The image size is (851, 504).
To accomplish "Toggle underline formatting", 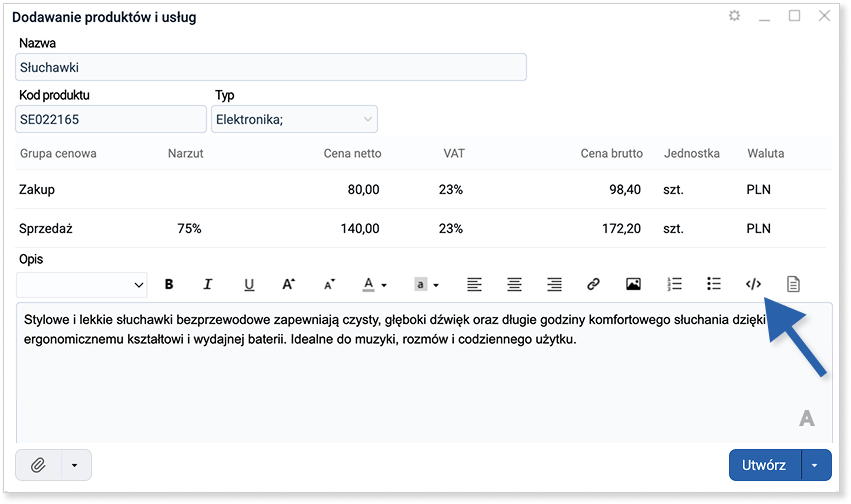I will pos(249,285).
